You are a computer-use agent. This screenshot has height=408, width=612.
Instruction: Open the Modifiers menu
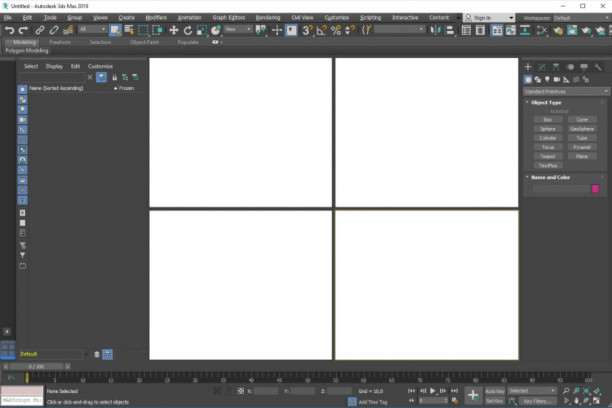point(156,18)
